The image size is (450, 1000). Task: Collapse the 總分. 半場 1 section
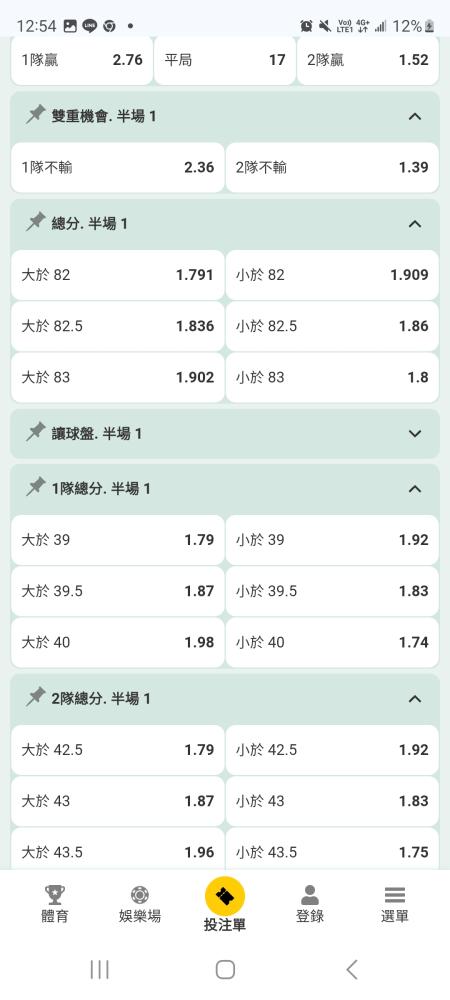point(415,223)
